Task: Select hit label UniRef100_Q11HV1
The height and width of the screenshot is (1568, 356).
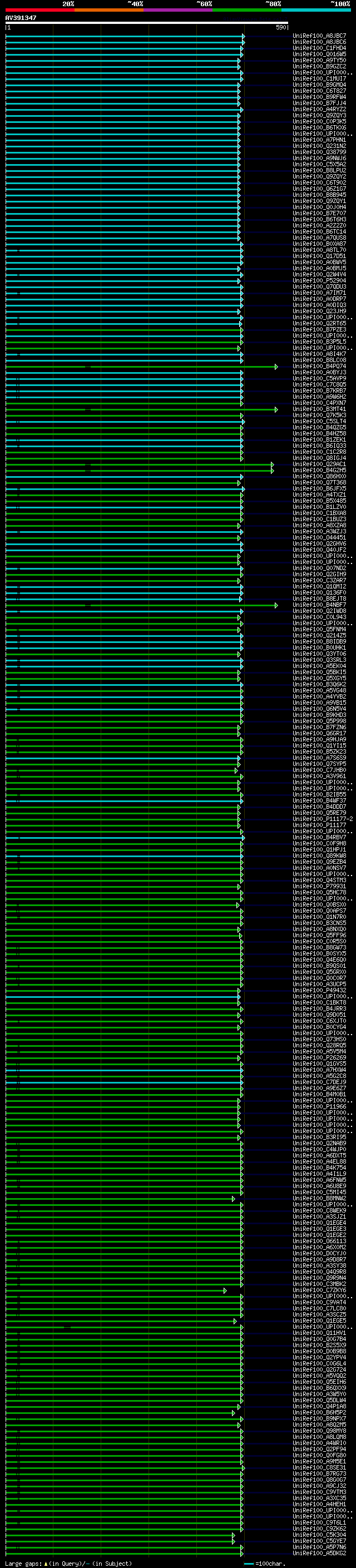Action: point(319,1334)
